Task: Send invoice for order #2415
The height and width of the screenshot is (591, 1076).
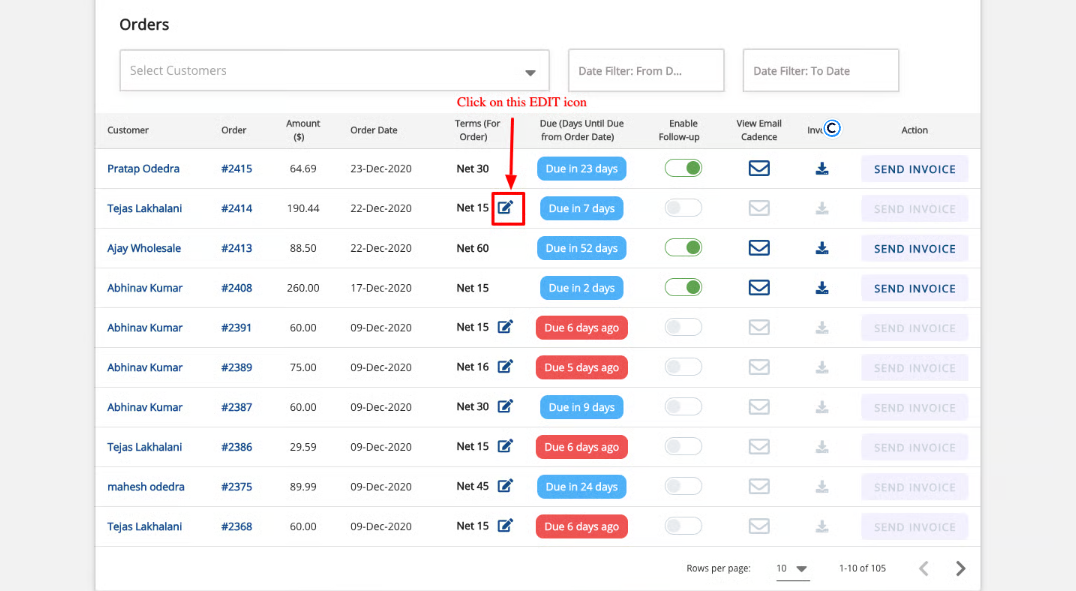Action: click(x=914, y=169)
